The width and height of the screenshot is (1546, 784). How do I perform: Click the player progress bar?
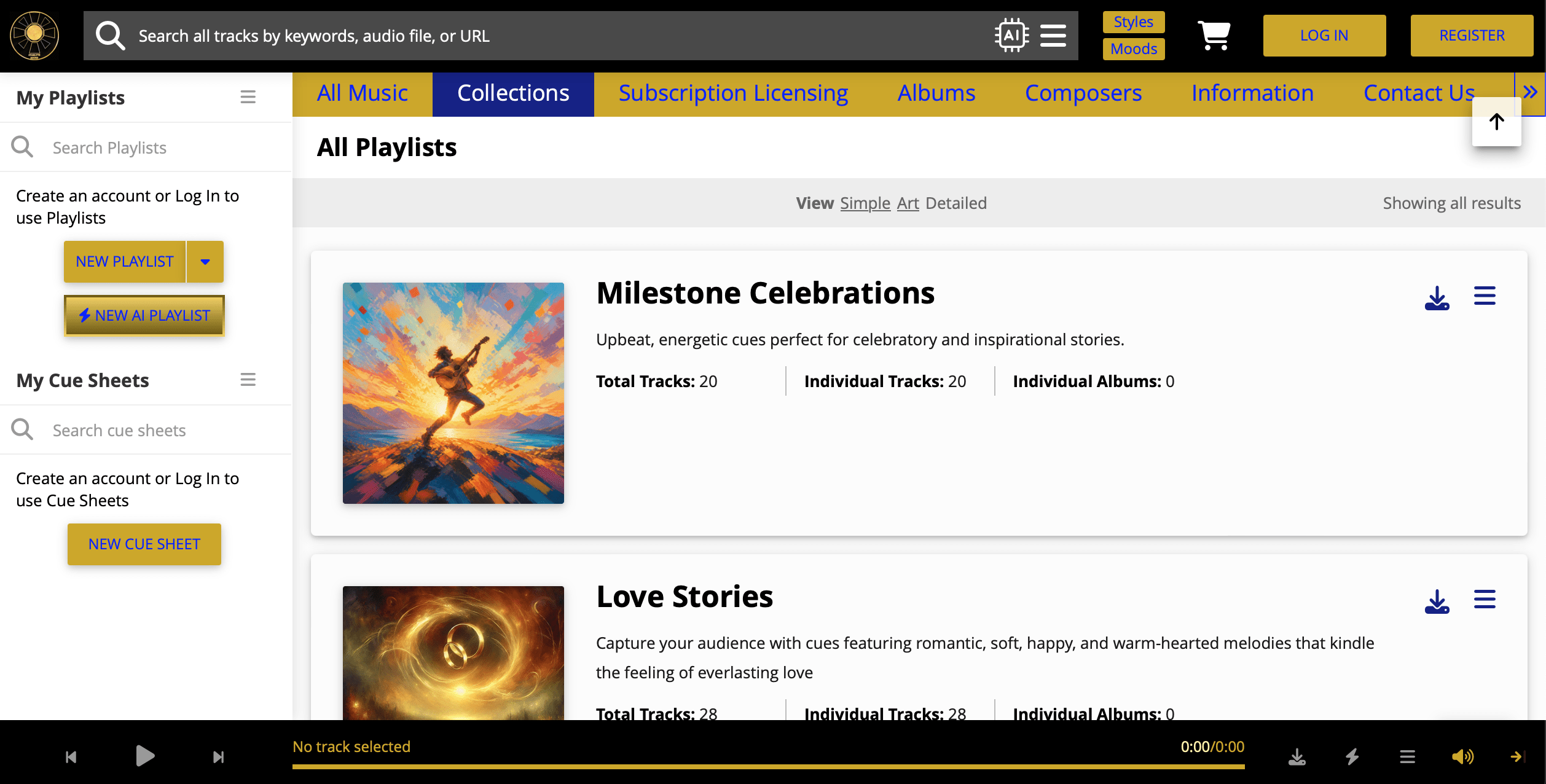point(769,767)
